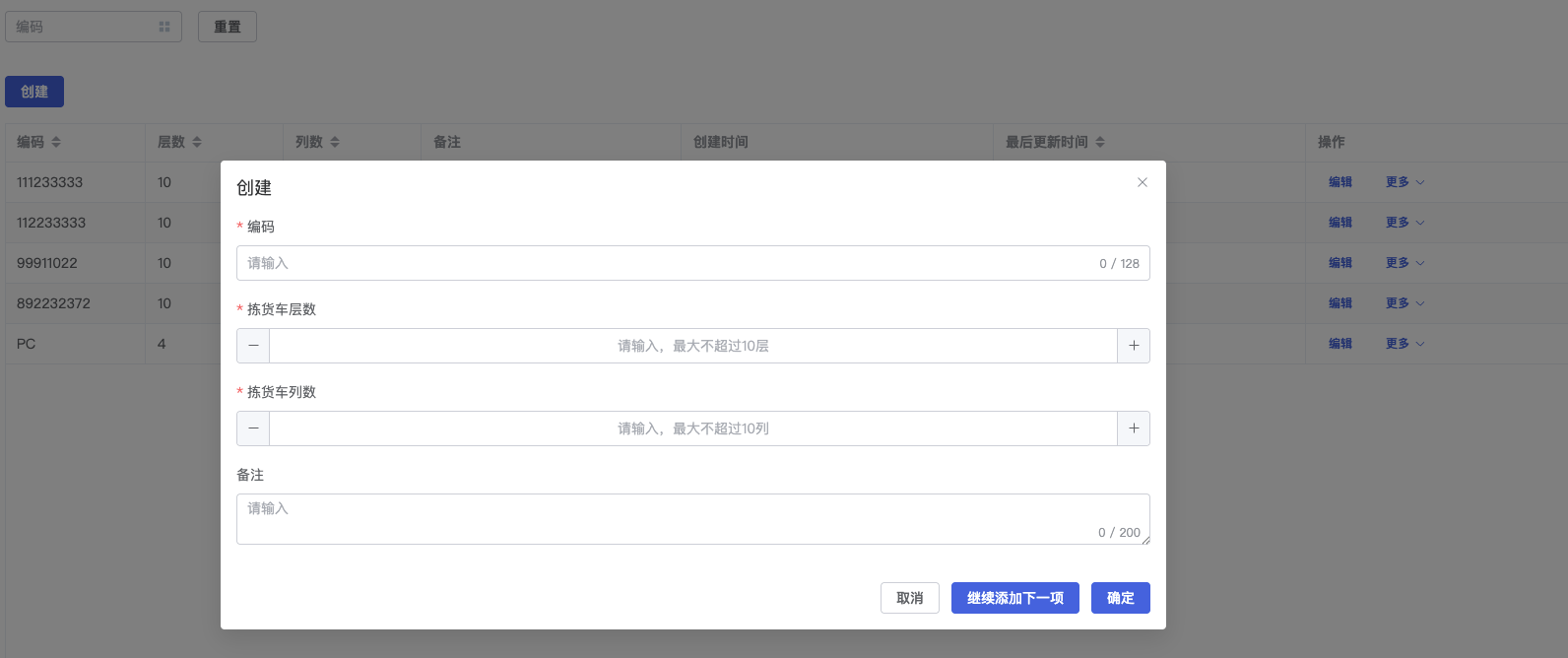Click the resize handle of 备注 textarea
This screenshot has height=658, width=1568.
(1145, 540)
